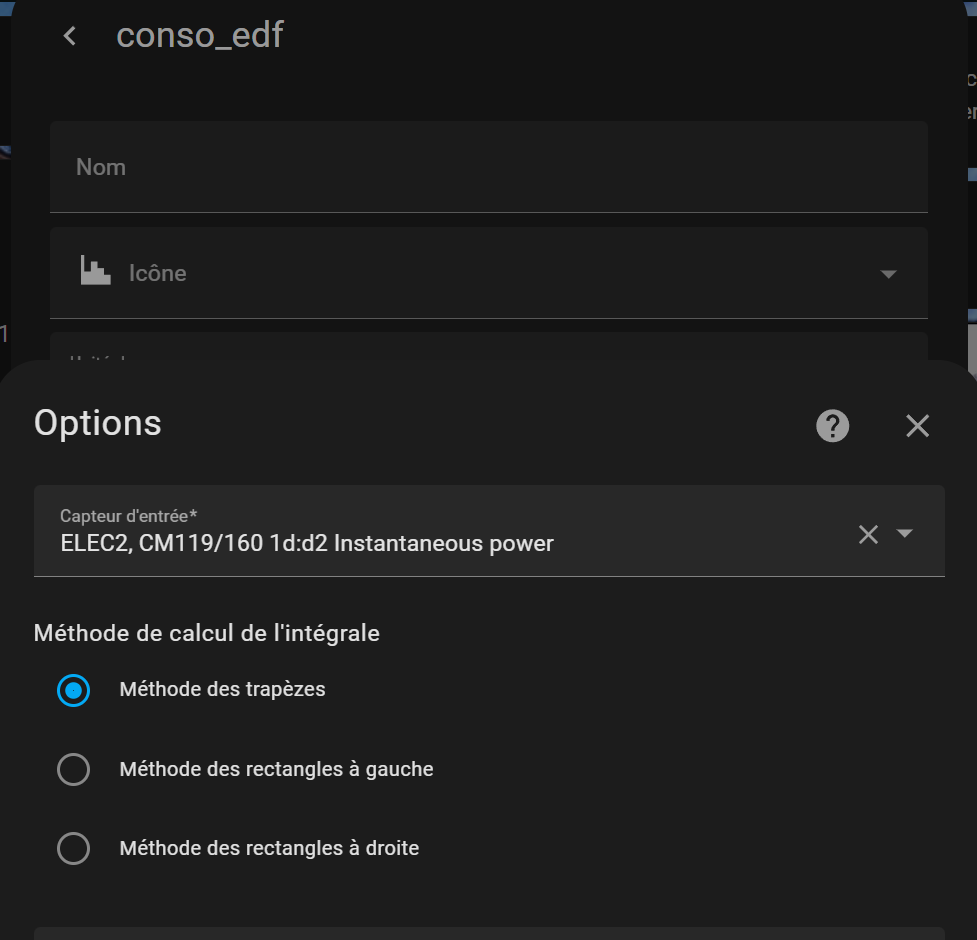Screen dimensions: 977x940
Task: Click the "Méthode des rectangles à gauche" label text
Action: pyautogui.click(x=276, y=770)
